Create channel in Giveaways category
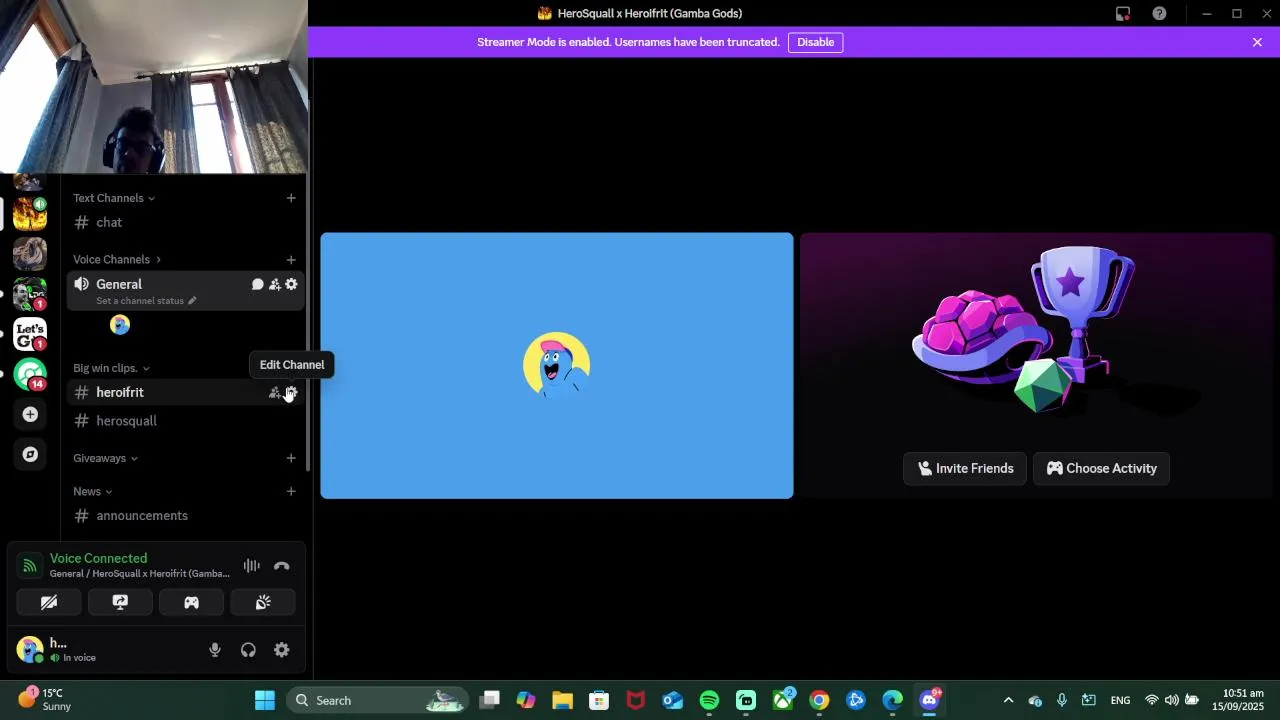This screenshot has height=720, width=1280. (x=291, y=458)
